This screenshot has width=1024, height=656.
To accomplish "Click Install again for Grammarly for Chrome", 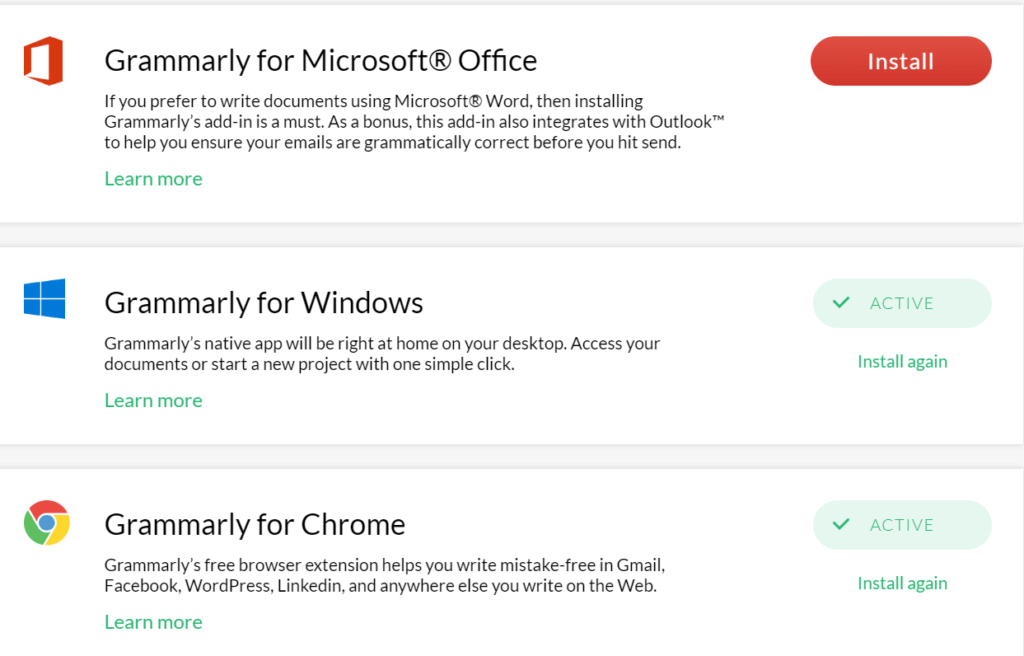I will coord(902,583).
